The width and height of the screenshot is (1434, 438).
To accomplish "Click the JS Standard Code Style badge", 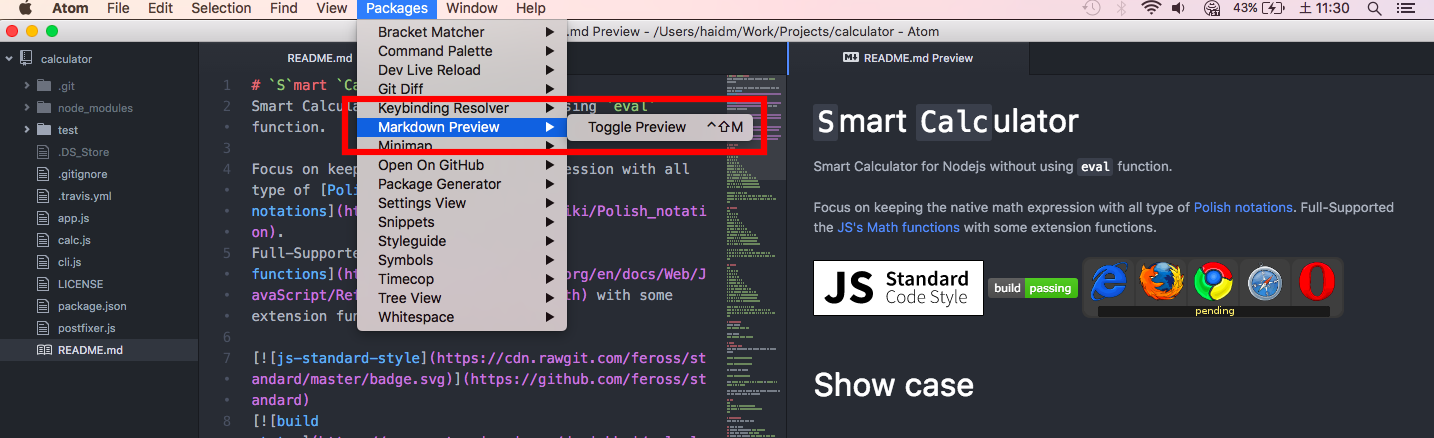I will [898, 288].
